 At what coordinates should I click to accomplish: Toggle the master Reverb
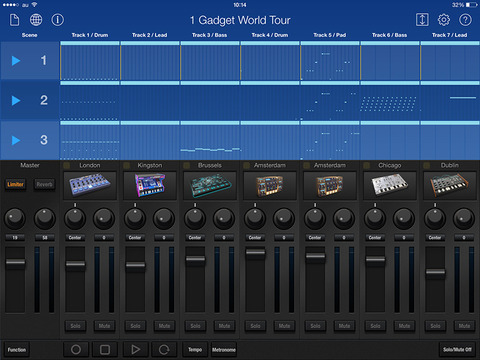point(44,184)
